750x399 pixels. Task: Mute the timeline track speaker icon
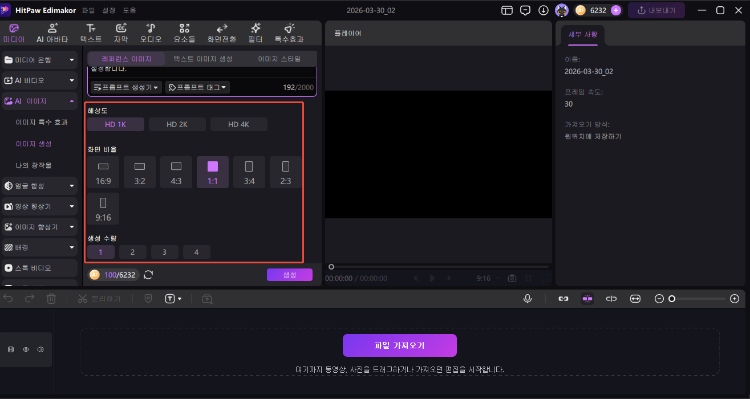click(41, 349)
